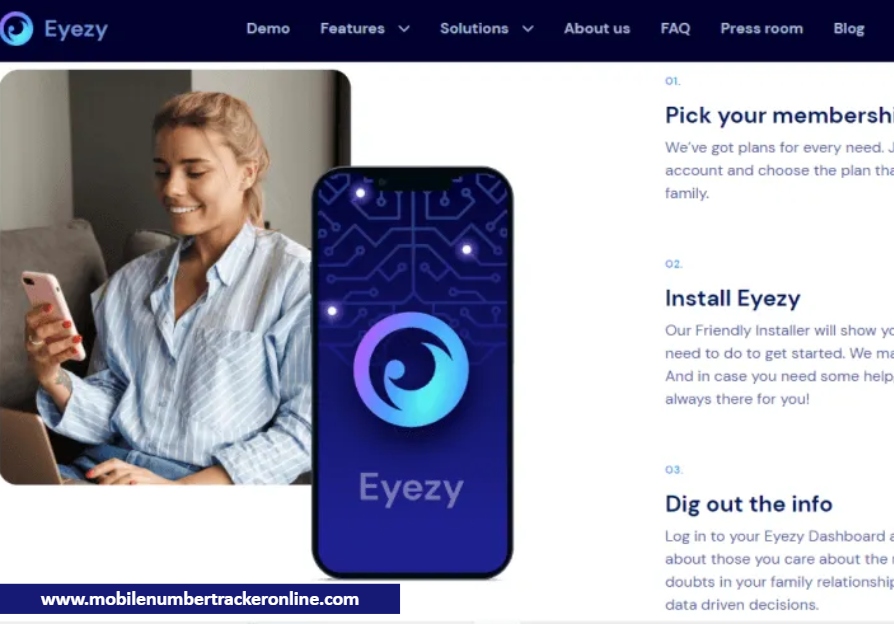Expand the Features dropdown chevron
Screen dimensions: 894x624
(x=404, y=29)
